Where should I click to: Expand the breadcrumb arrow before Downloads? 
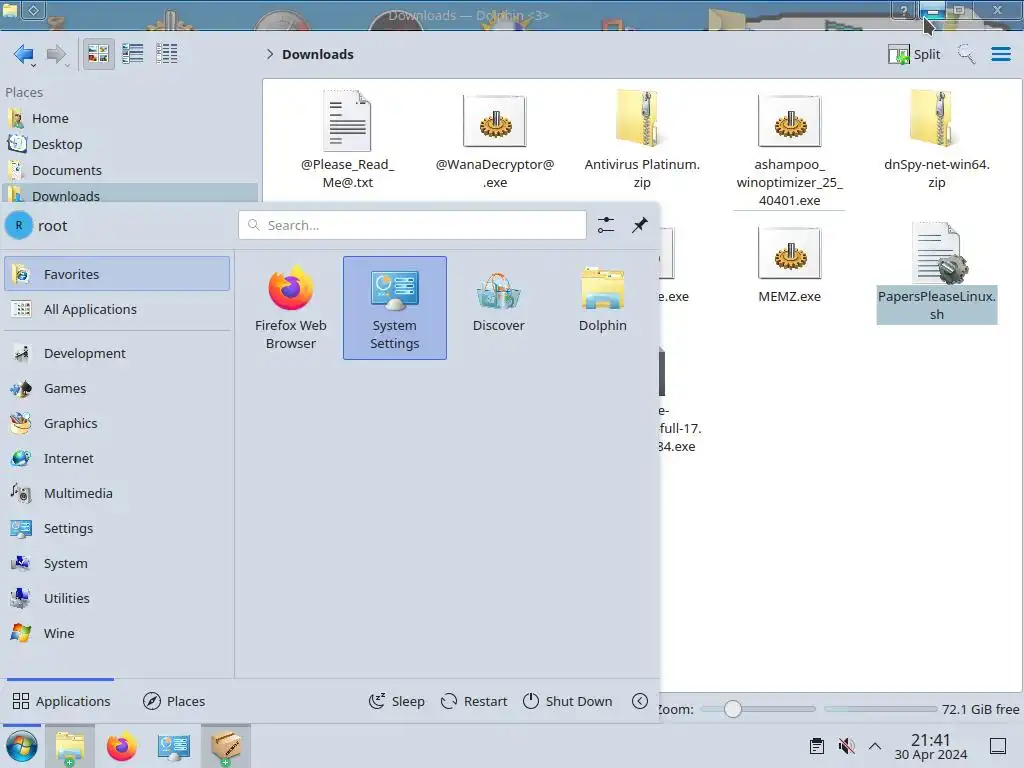click(x=270, y=54)
